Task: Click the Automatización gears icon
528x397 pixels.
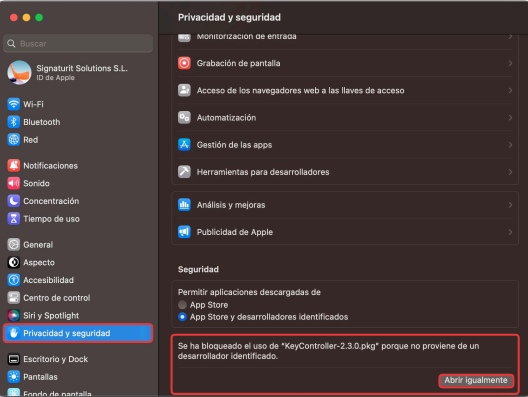Action: coord(184,118)
